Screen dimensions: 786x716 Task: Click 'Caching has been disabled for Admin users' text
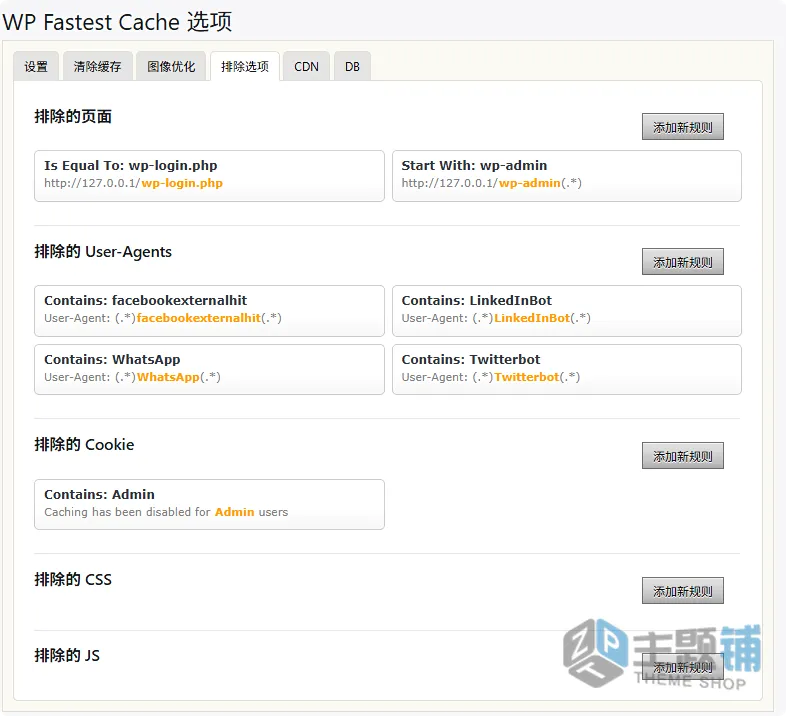[166, 512]
